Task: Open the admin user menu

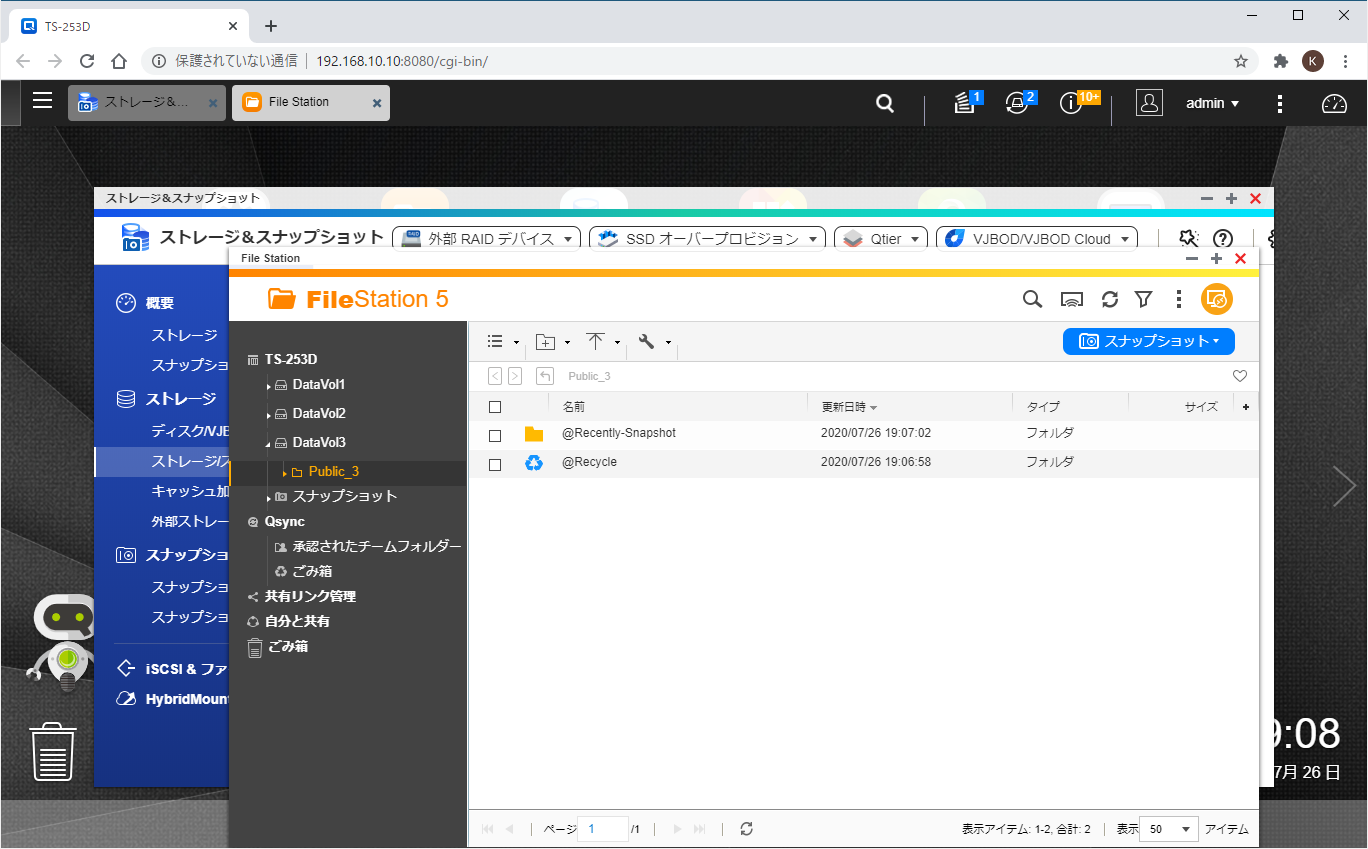Action: (1212, 103)
